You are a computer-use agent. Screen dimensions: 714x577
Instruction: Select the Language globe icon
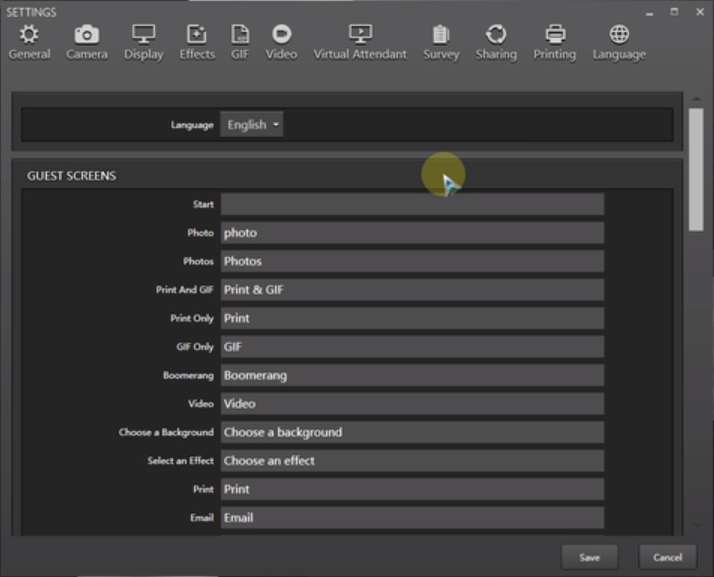coord(619,36)
